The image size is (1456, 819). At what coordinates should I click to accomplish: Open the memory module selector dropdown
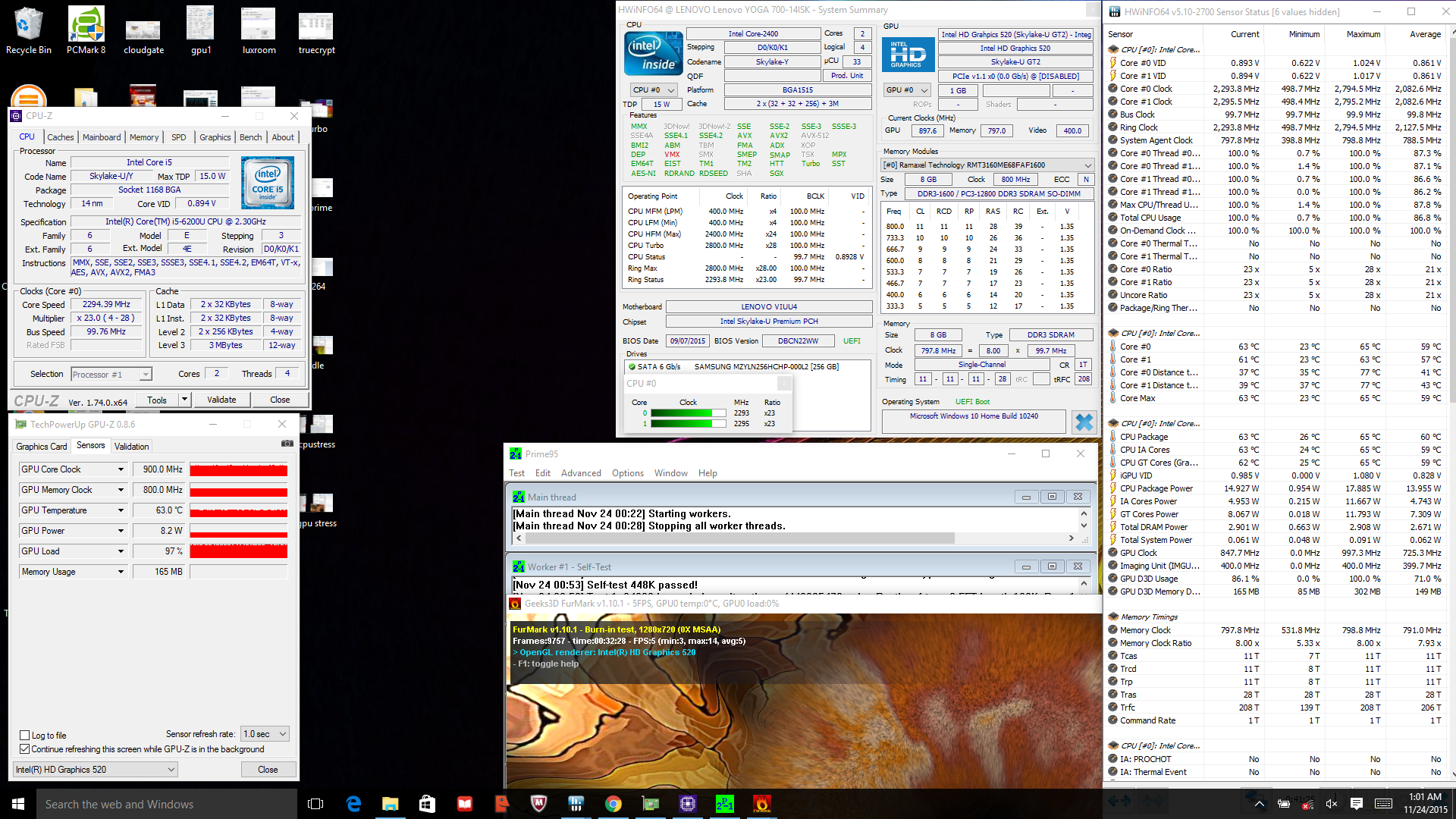pos(1088,165)
